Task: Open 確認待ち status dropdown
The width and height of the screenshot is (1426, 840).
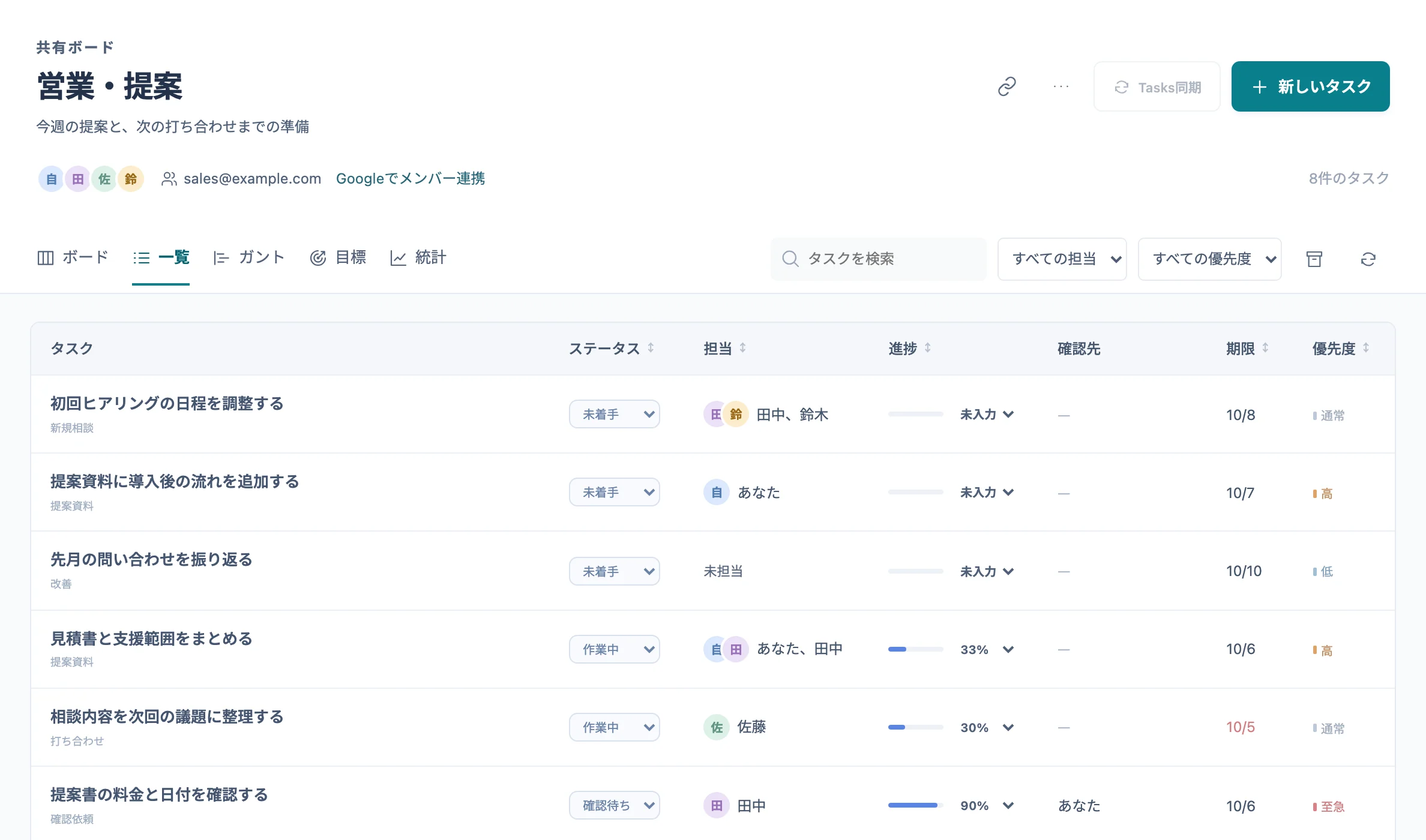Action: 615,805
